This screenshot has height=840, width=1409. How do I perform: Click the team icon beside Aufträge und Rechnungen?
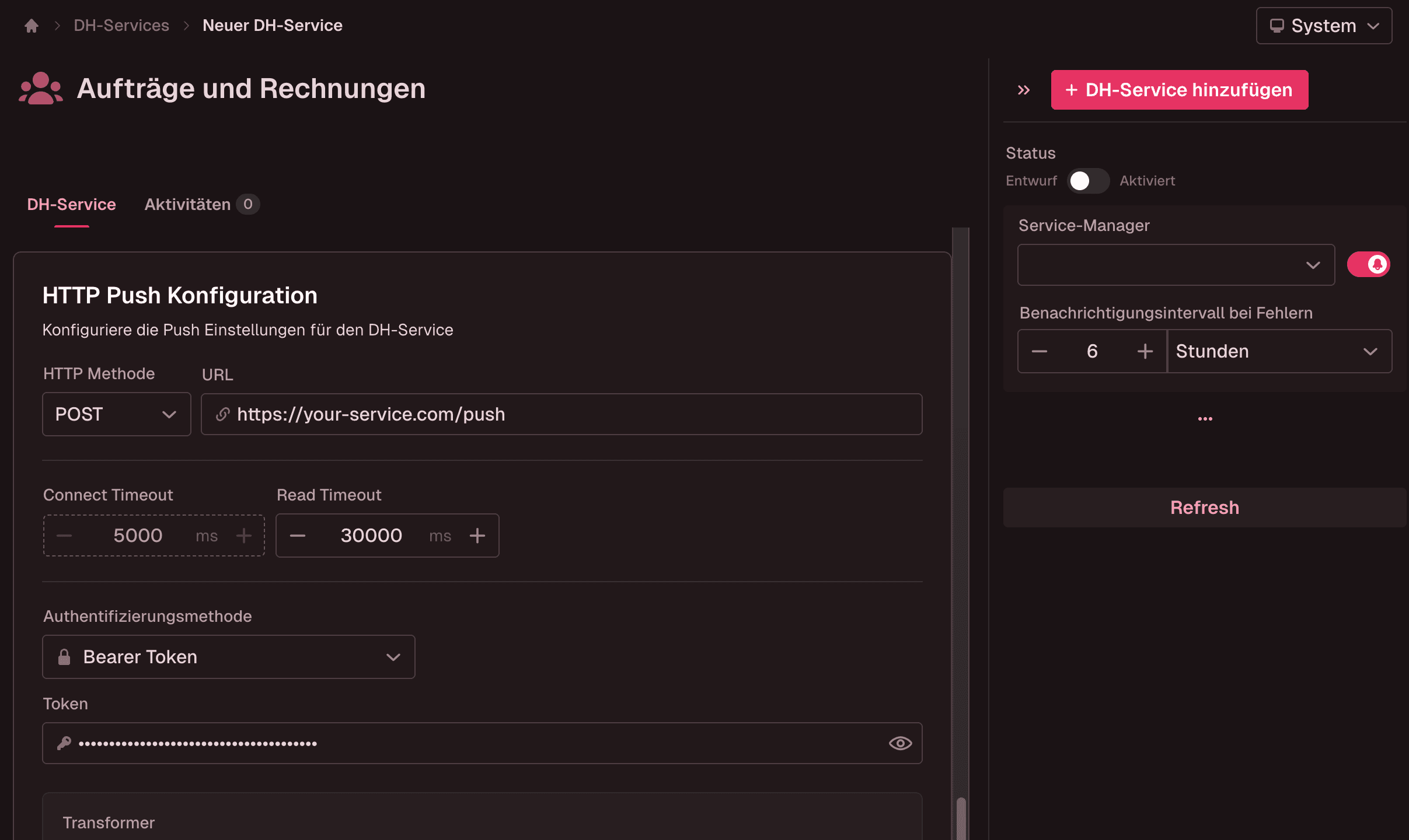tap(41, 89)
